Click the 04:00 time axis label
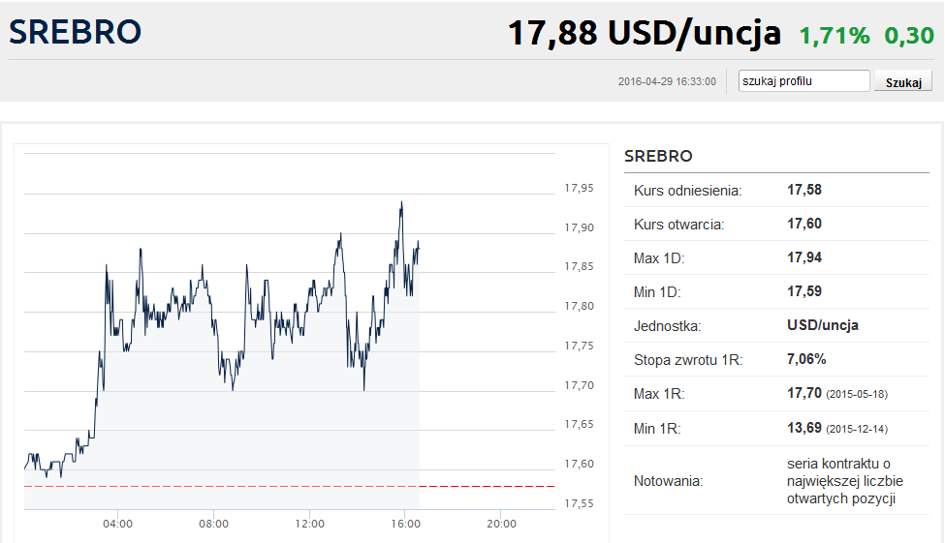The image size is (945, 543). point(118,524)
